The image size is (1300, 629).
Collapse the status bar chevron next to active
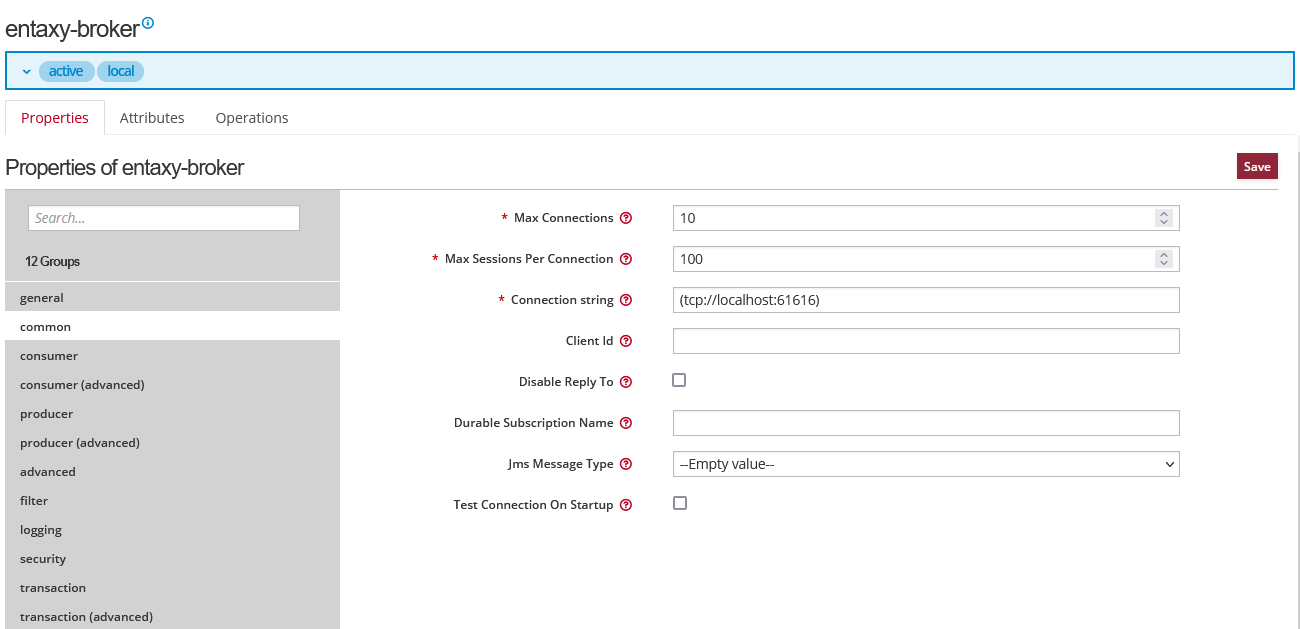[x=27, y=72]
